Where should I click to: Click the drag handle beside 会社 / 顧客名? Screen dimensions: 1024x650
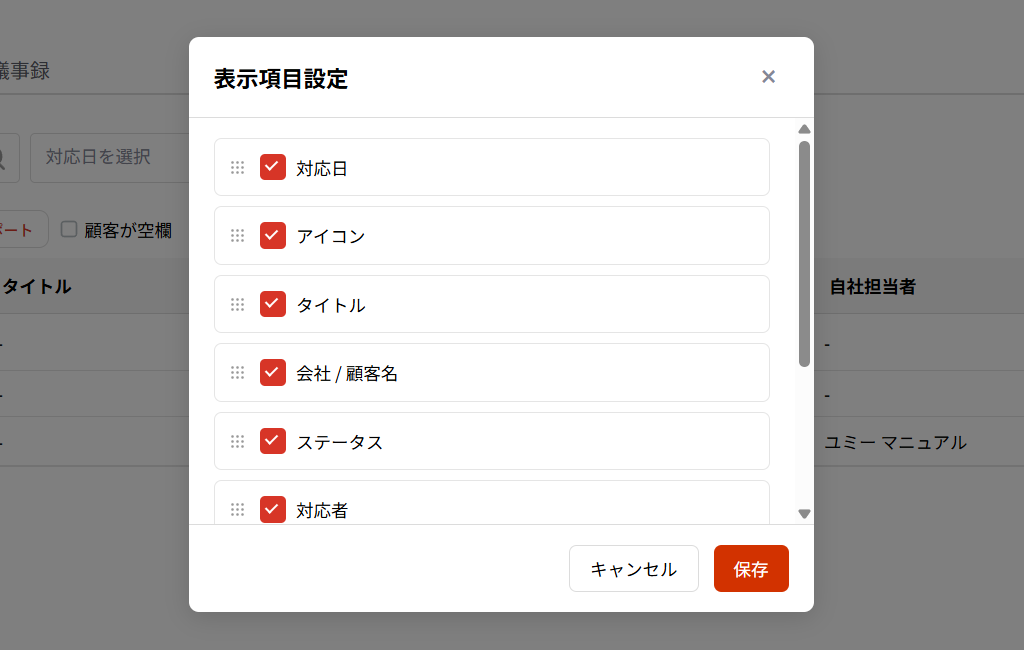(x=237, y=373)
